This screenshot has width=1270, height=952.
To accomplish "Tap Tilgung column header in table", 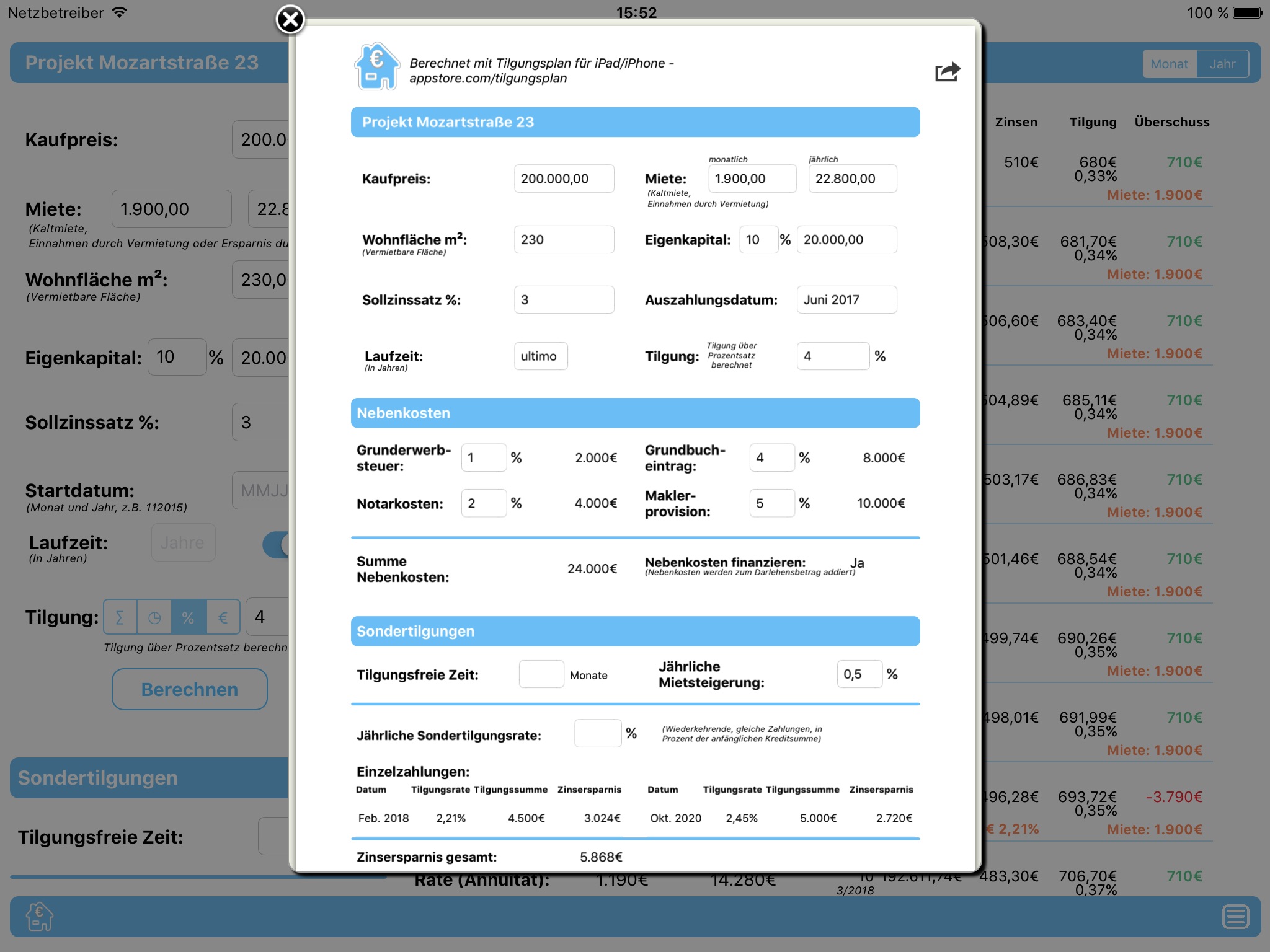I will 1093,122.
